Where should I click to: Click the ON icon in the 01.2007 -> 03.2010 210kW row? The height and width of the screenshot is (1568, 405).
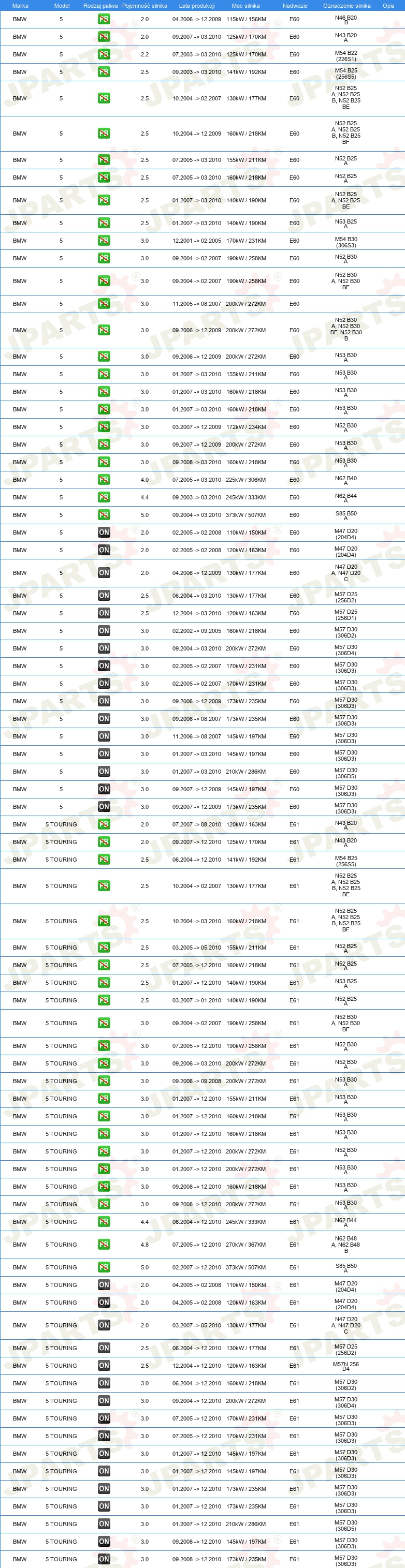coord(104,771)
